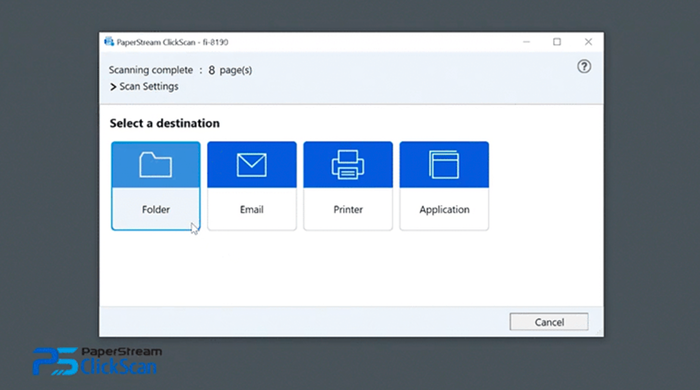Click the 'Scanning complete' status text
This screenshot has width=700, height=390.
pos(151,70)
